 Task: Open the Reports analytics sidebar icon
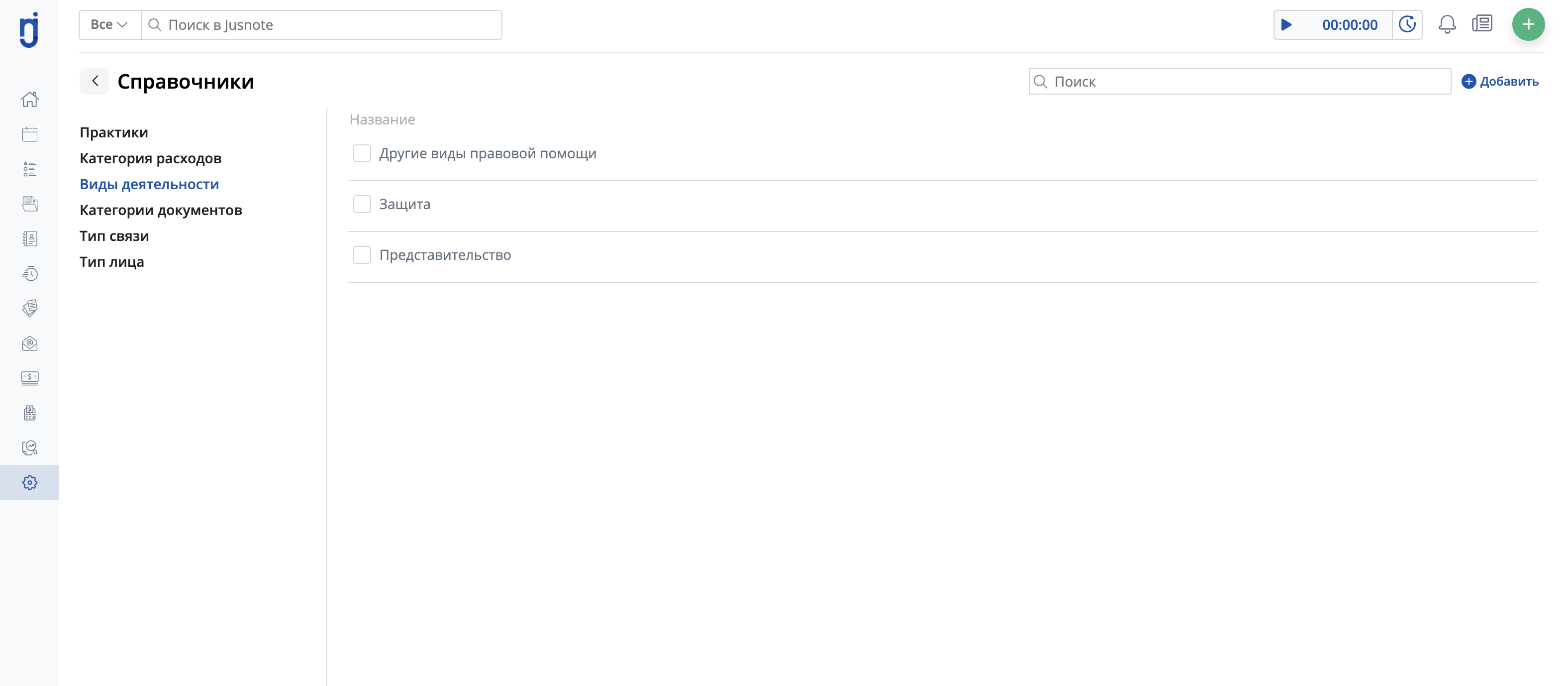coord(29,448)
